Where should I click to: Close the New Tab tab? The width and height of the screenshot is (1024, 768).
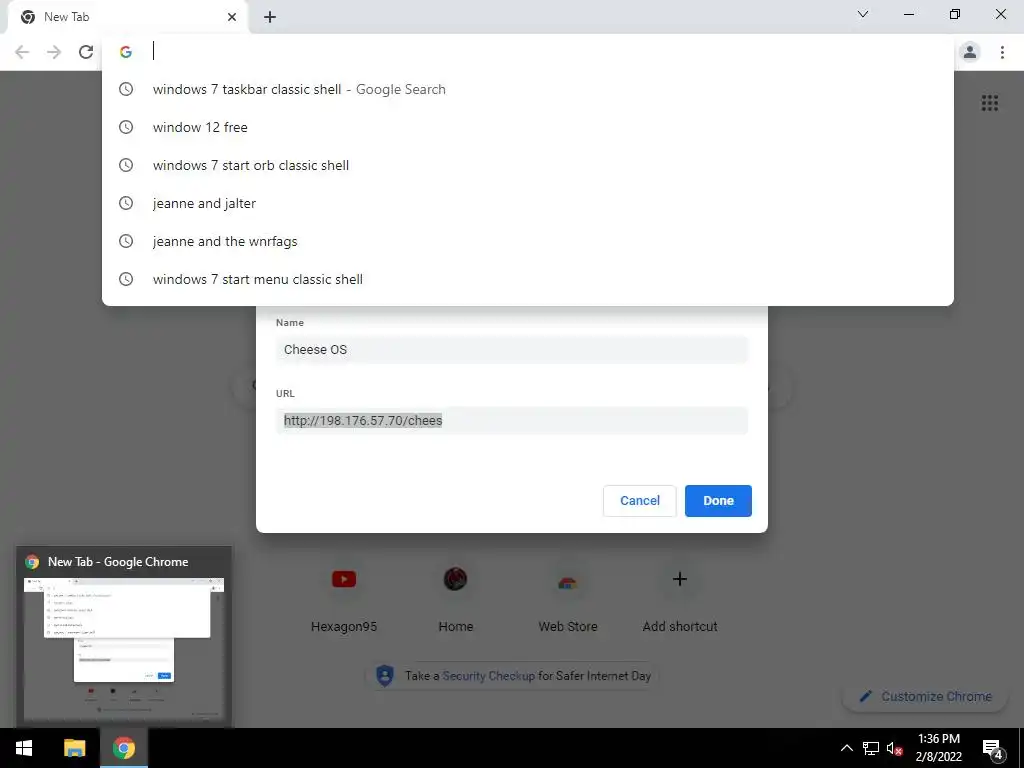tap(232, 17)
